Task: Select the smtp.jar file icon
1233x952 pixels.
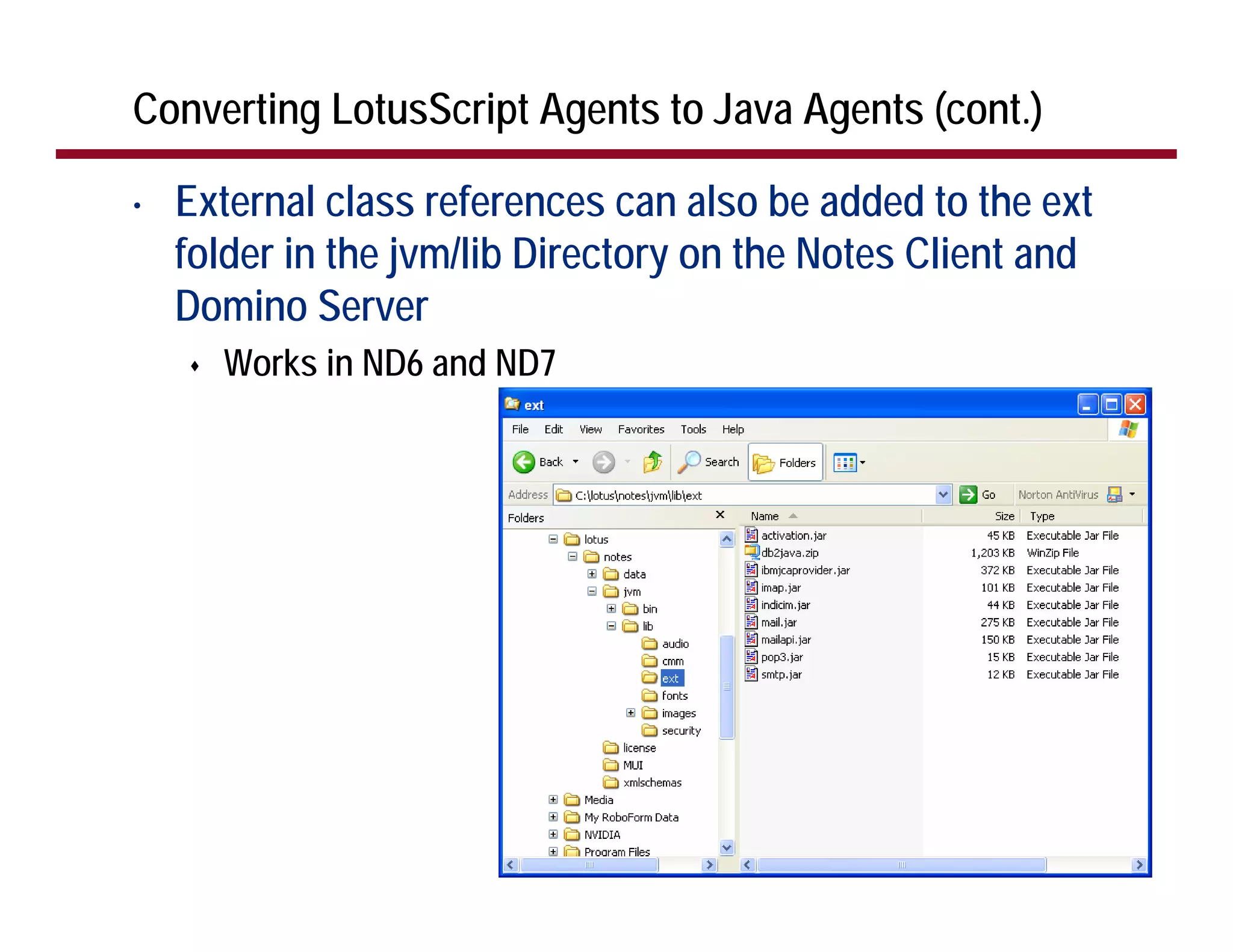Action: pos(751,674)
